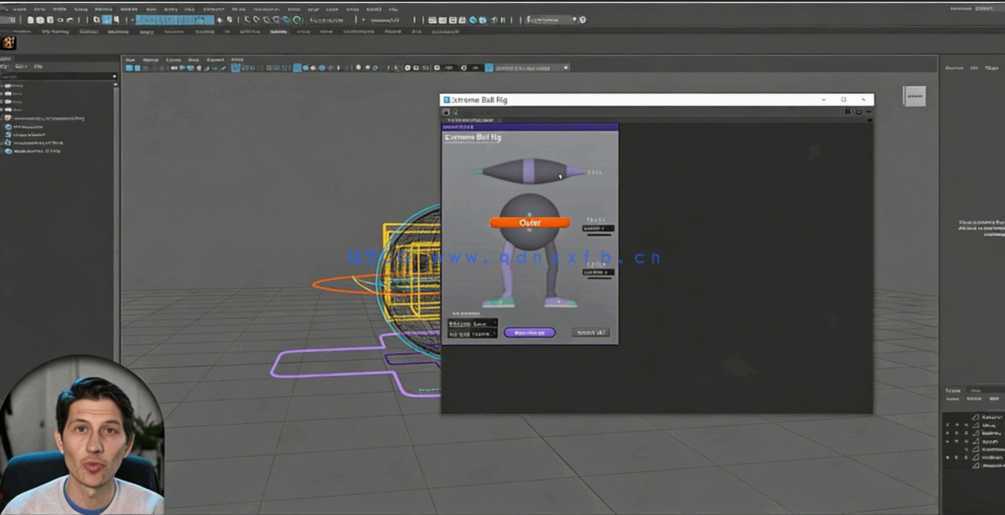Click the home icon in Extreme Ball Rig window
Screen dimensions: 1005x515
(x=447, y=112)
